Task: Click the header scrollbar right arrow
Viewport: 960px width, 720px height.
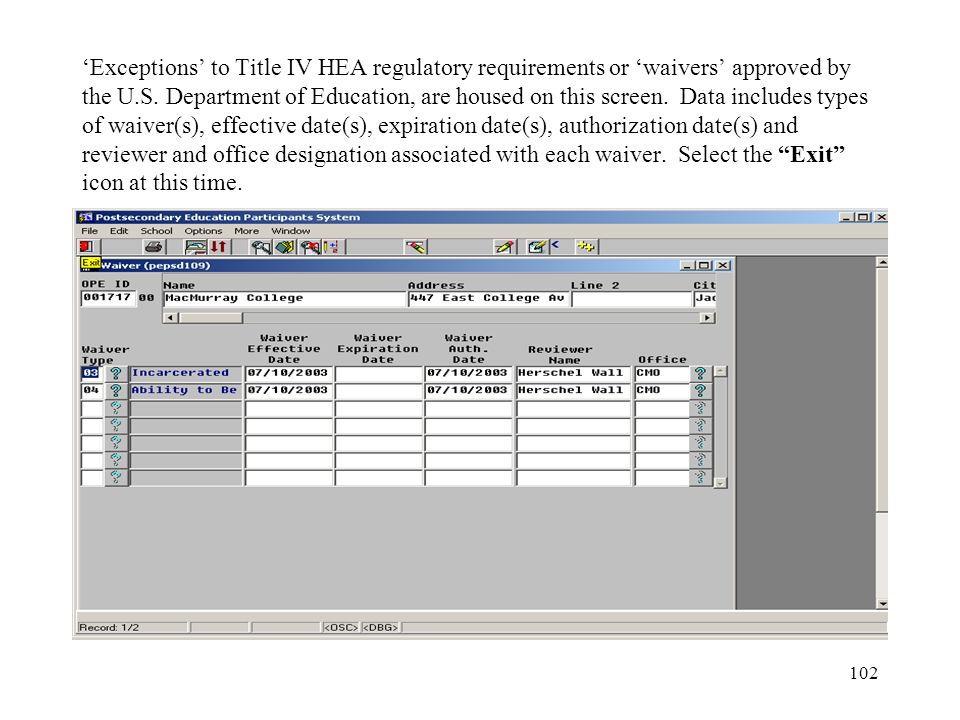Action: pos(707,318)
